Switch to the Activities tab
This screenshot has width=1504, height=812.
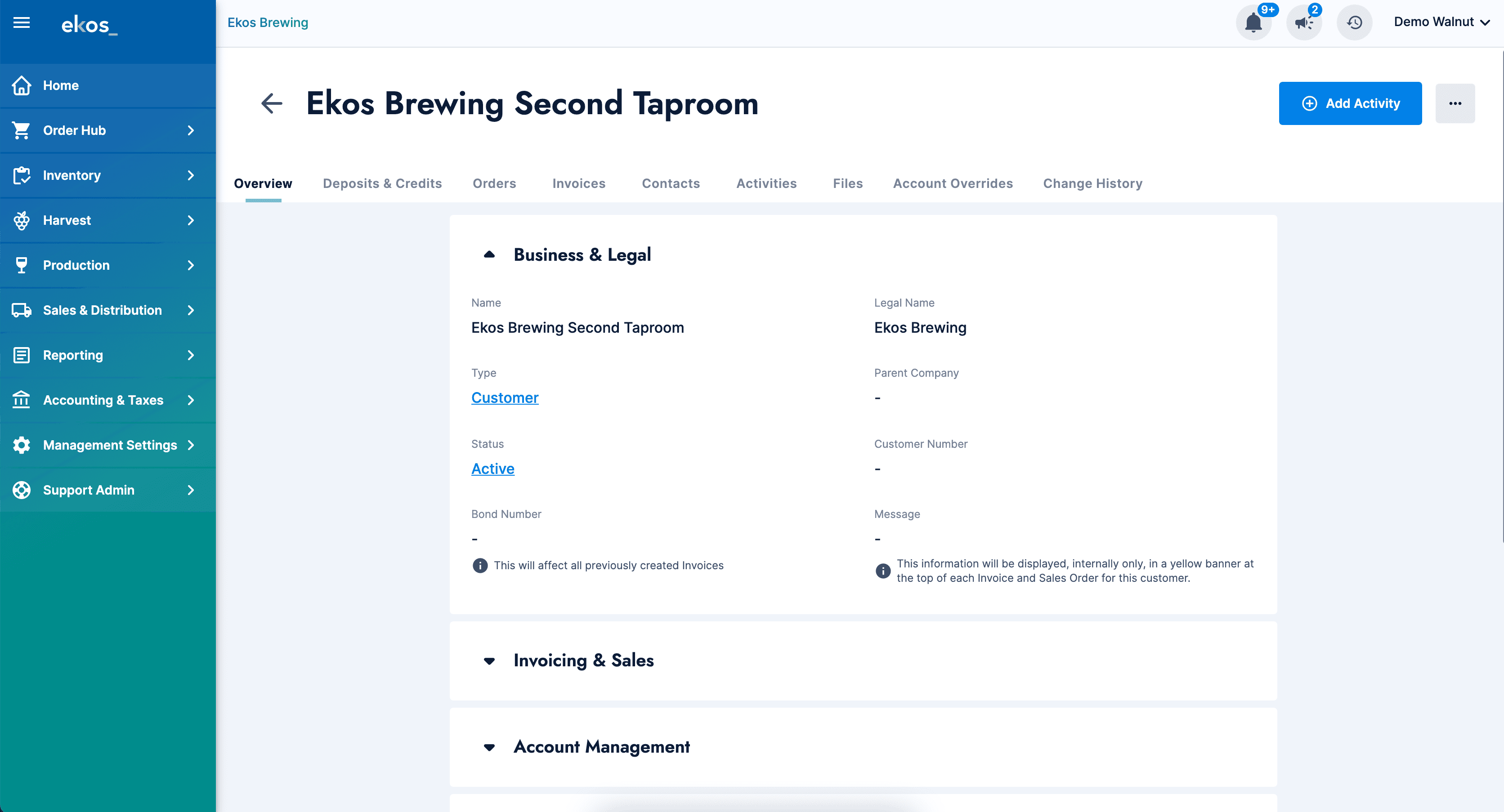click(766, 183)
